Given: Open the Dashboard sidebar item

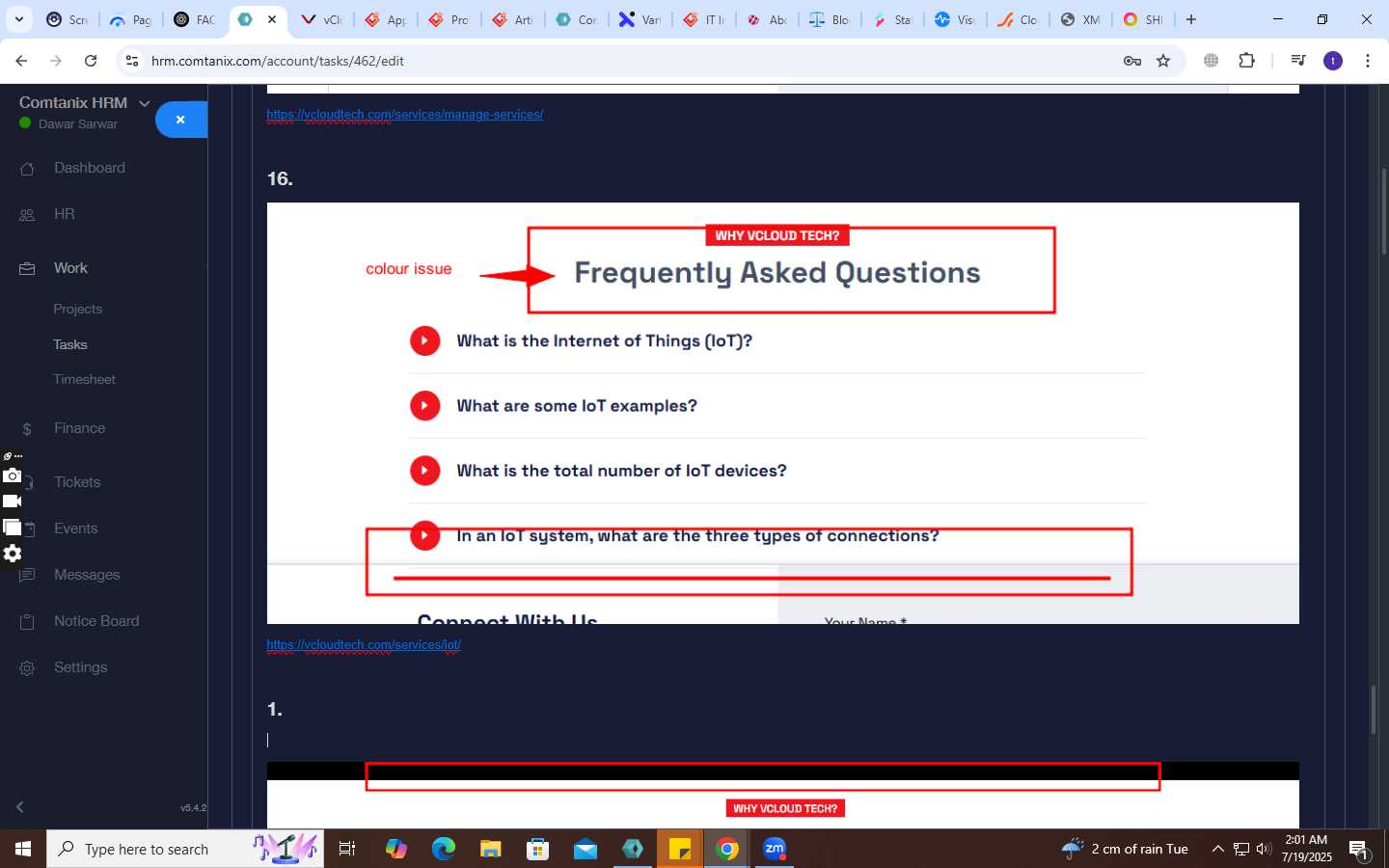Looking at the screenshot, I should click(x=89, y=168).
